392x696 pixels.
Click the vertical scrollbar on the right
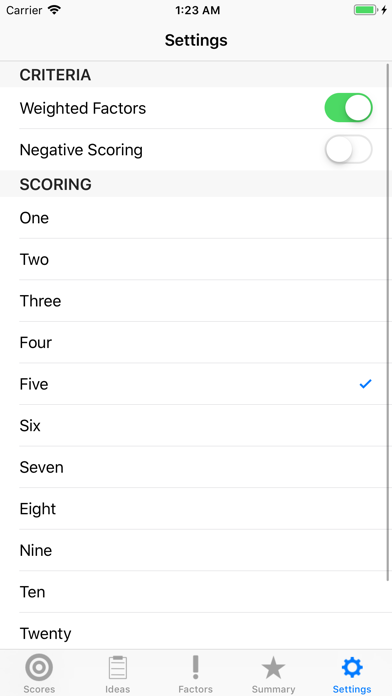coord(388,322)
